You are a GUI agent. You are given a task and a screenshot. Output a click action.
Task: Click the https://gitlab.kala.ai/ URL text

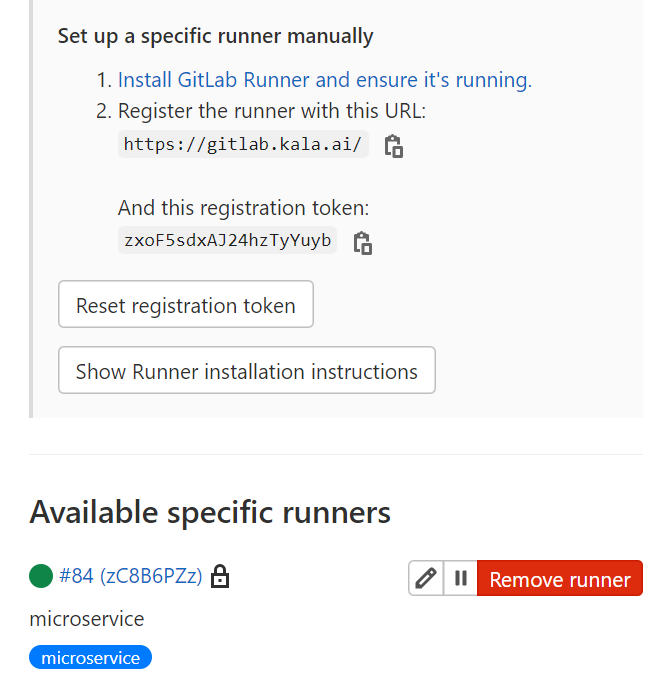click(x=243, y=144)
